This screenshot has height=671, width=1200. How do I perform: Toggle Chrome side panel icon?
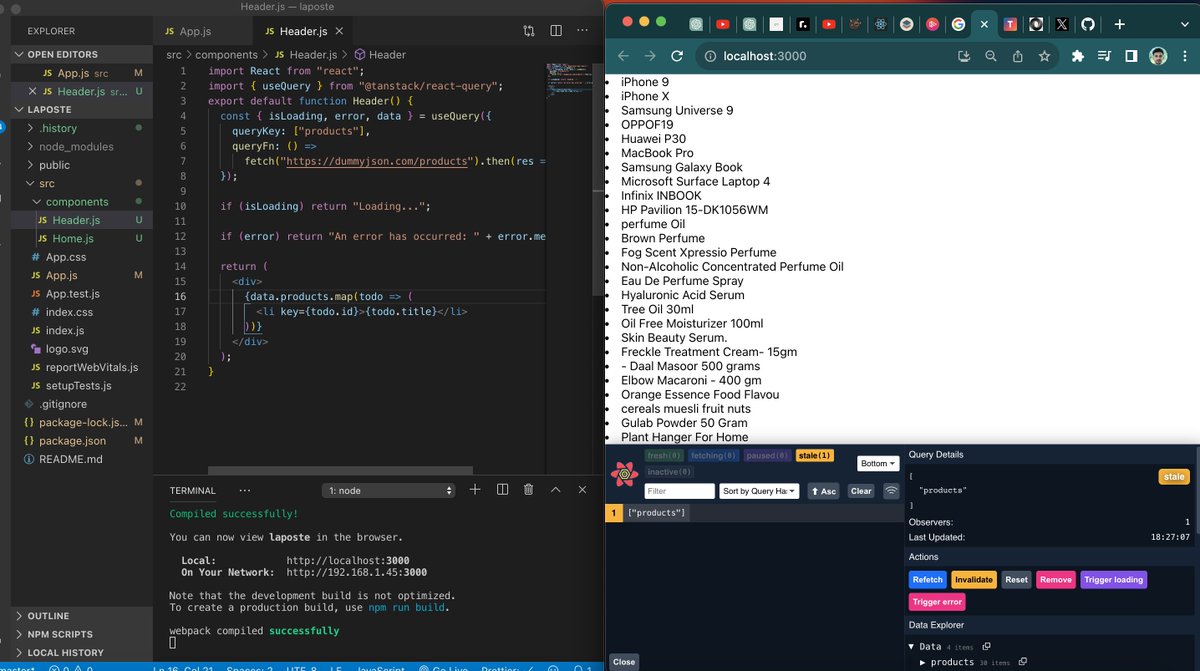click(1131, 56)
